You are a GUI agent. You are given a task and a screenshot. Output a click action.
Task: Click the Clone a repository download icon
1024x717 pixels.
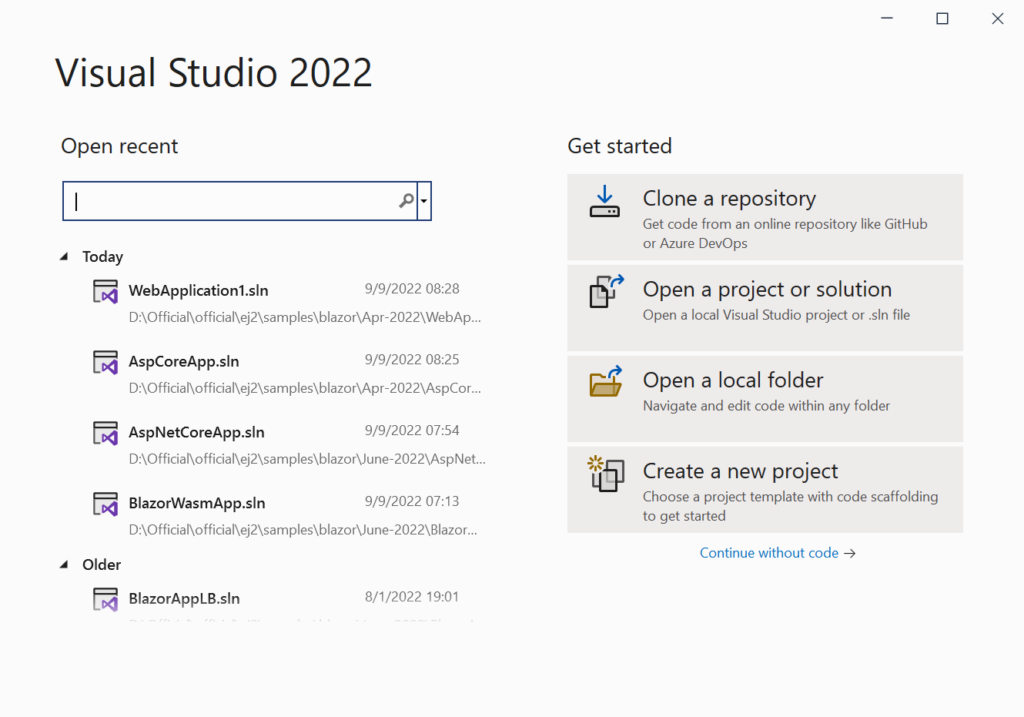[605, 202]
